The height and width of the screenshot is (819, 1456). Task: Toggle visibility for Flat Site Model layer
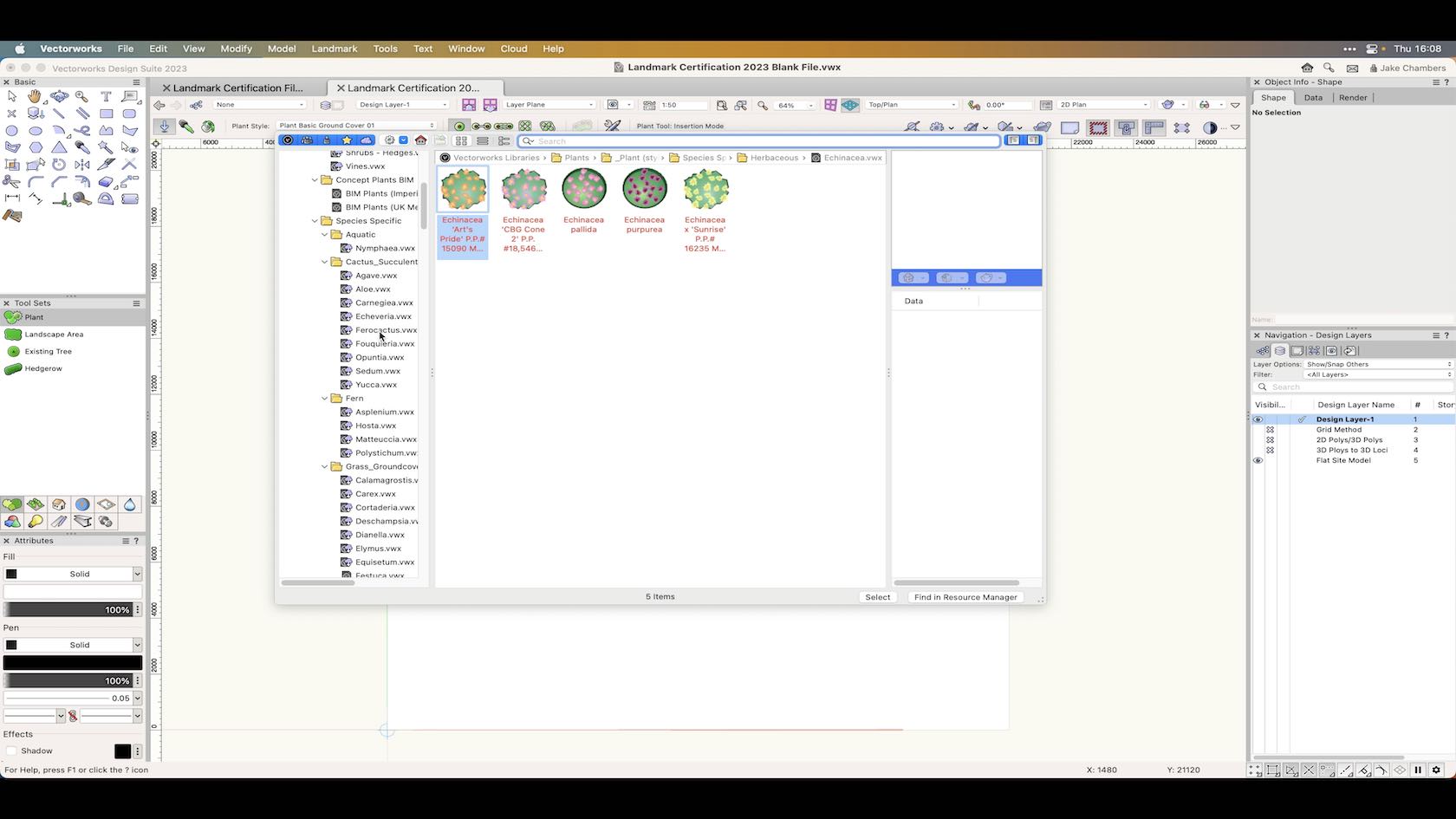(1258, 460)
